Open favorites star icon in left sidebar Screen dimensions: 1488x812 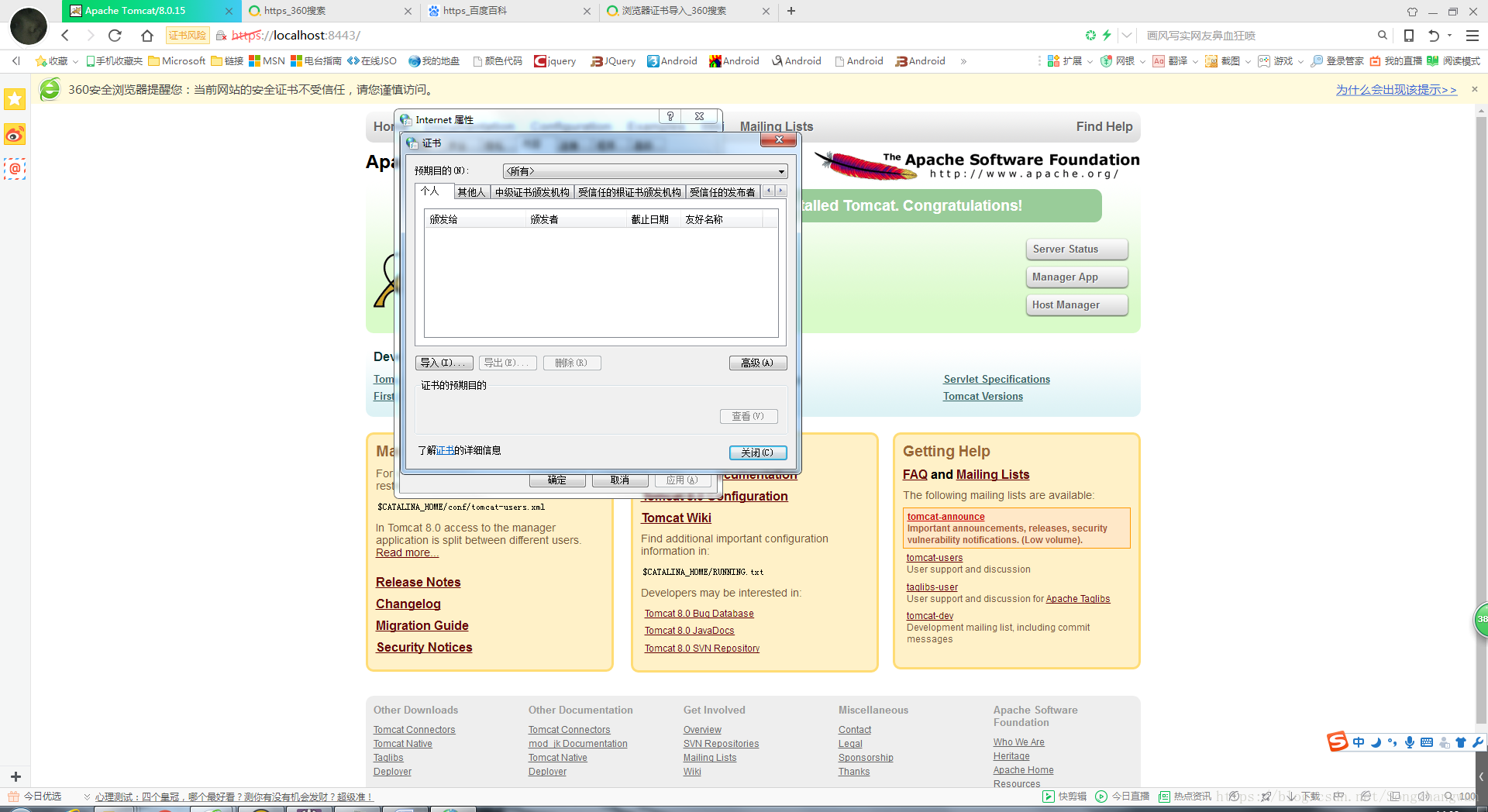point(15,99)
